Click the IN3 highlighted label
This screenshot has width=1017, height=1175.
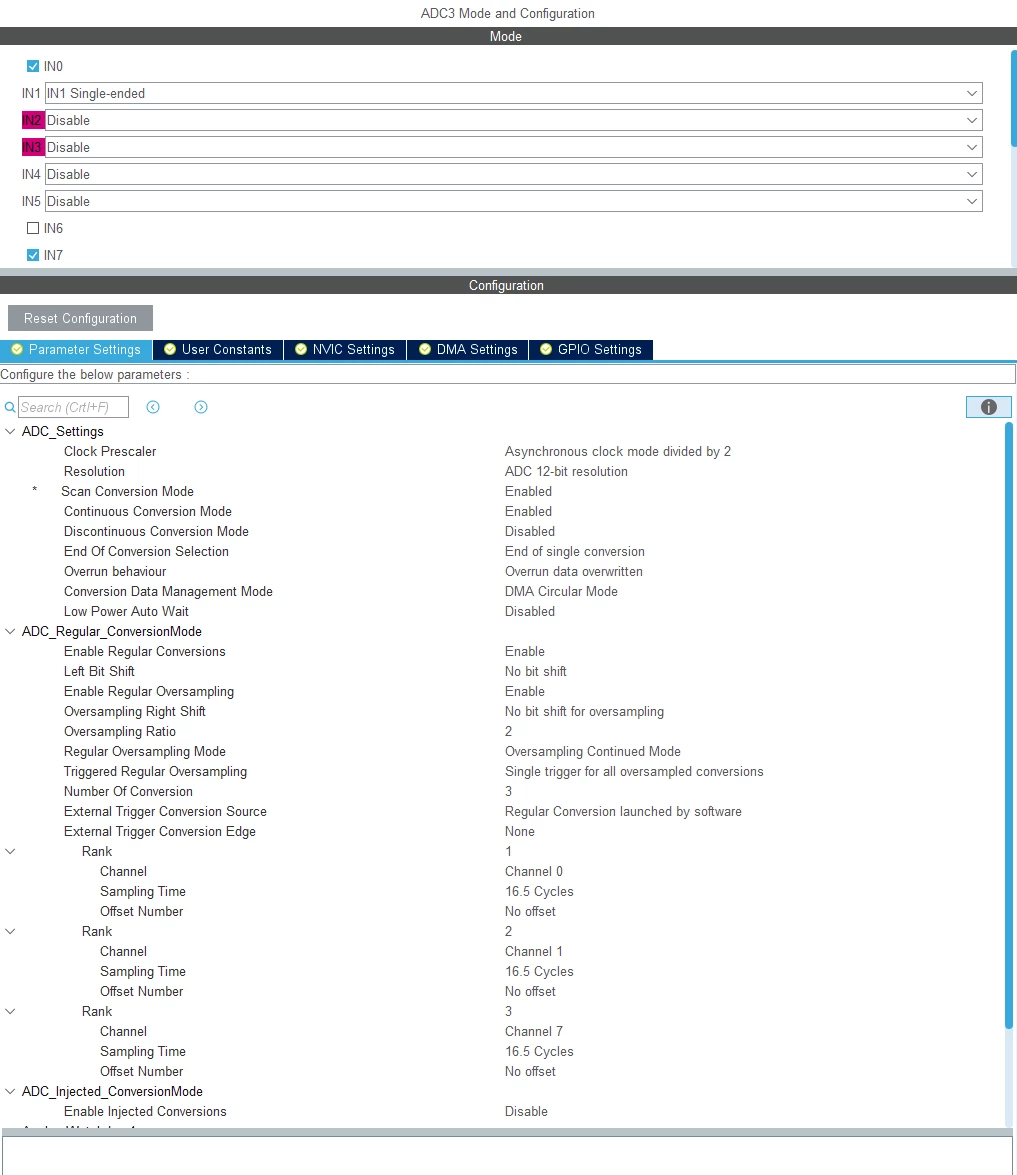pos(32,148)
